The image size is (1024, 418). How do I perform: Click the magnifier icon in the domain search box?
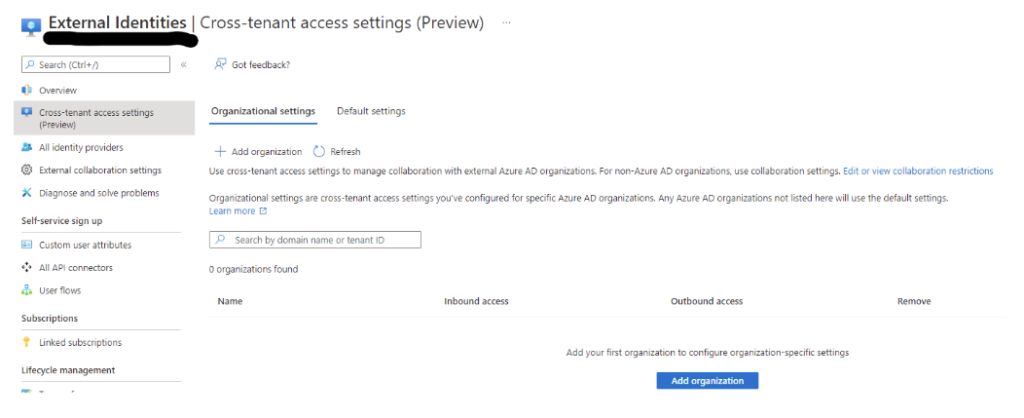pyautogui.click(x=221, y=240)
